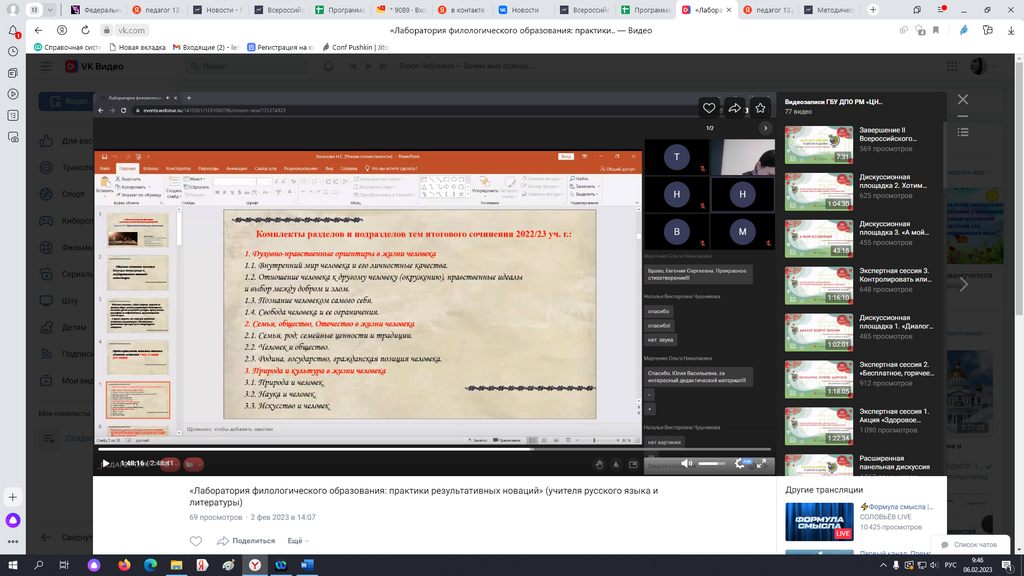Click the share arrow icon at the top of the player
This screenshot has height=576, width=1024.
735,108
